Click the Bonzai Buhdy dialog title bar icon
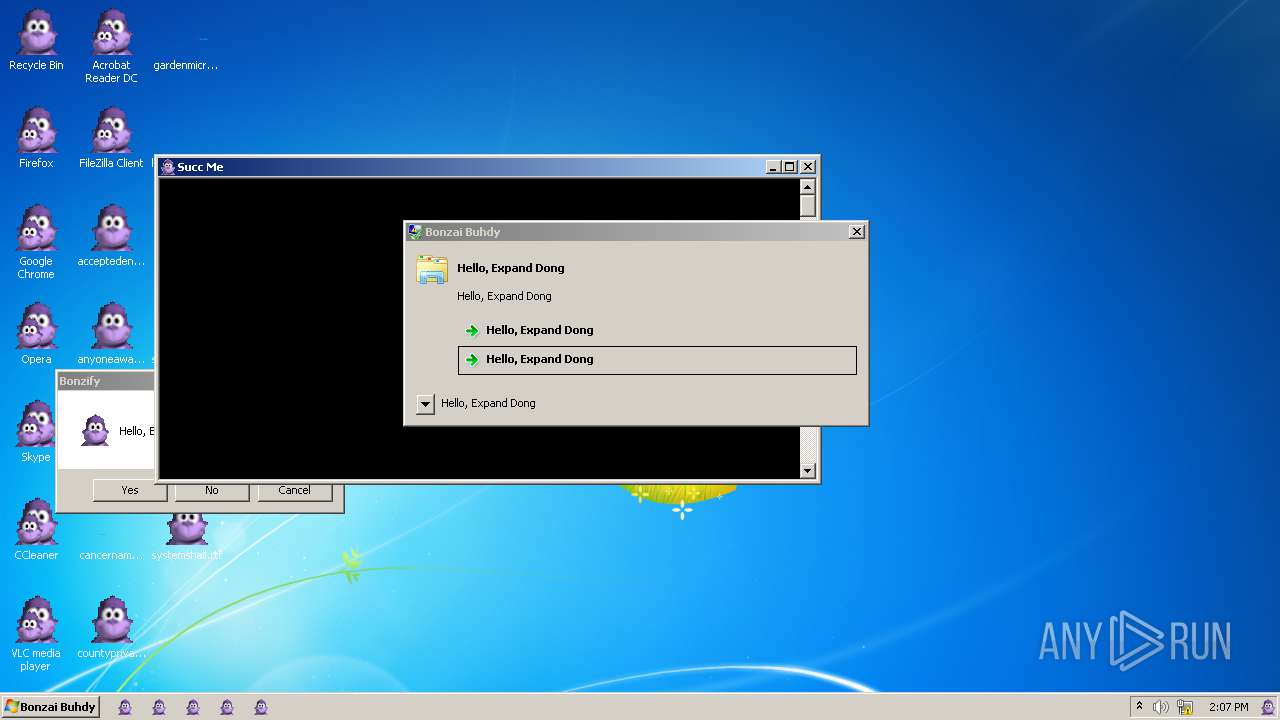Screen dimensions: 1280x720 click(415, 232)
